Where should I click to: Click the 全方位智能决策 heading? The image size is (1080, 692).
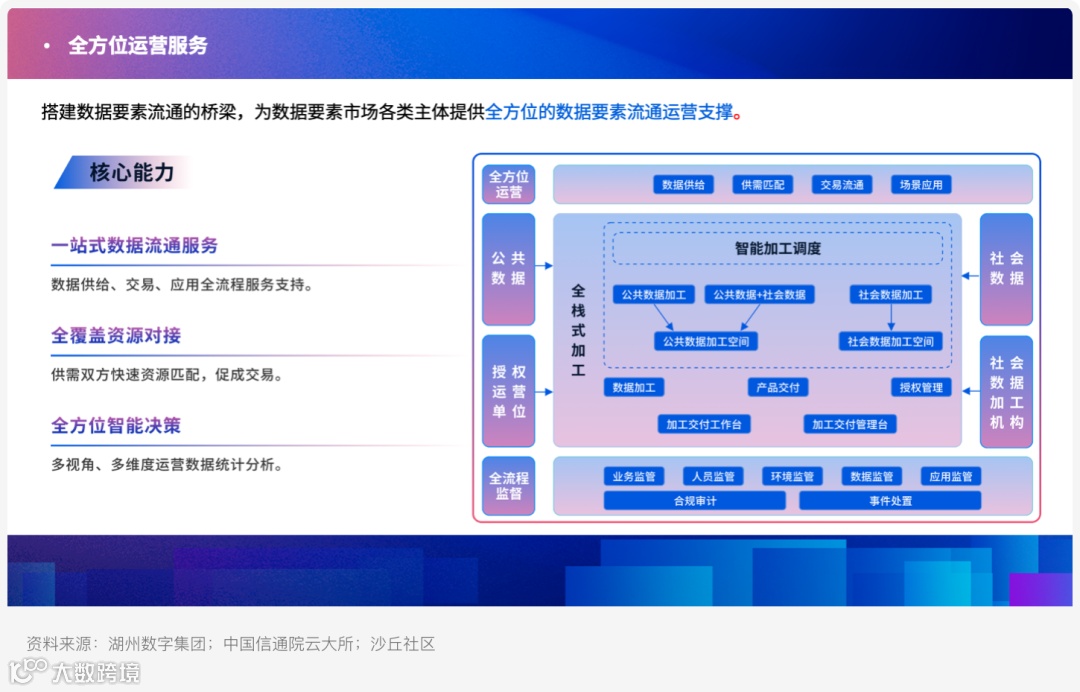(116, 426)
